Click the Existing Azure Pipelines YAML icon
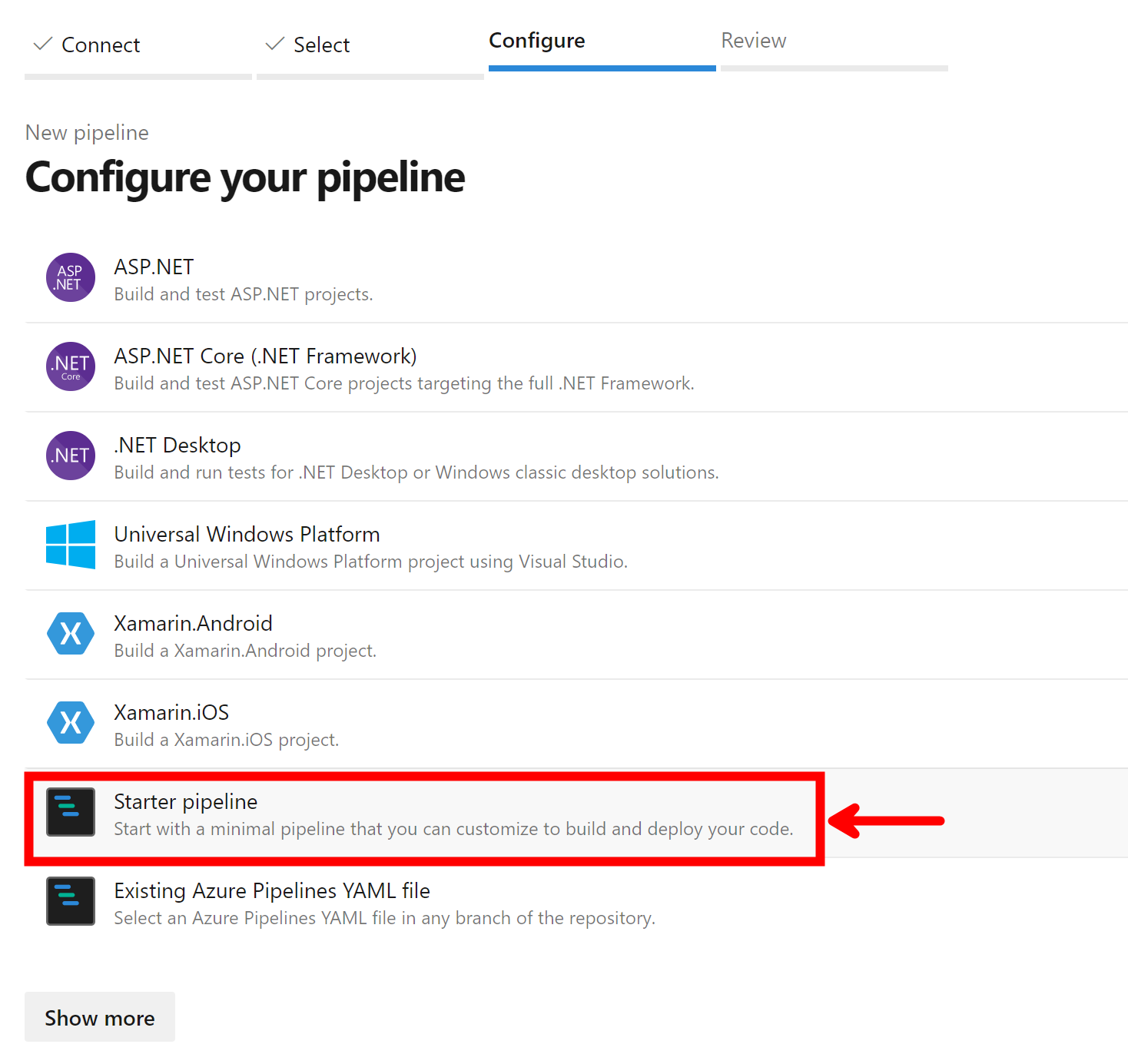This screenshot has height=1064, width=1128. (x=71, y=901)
